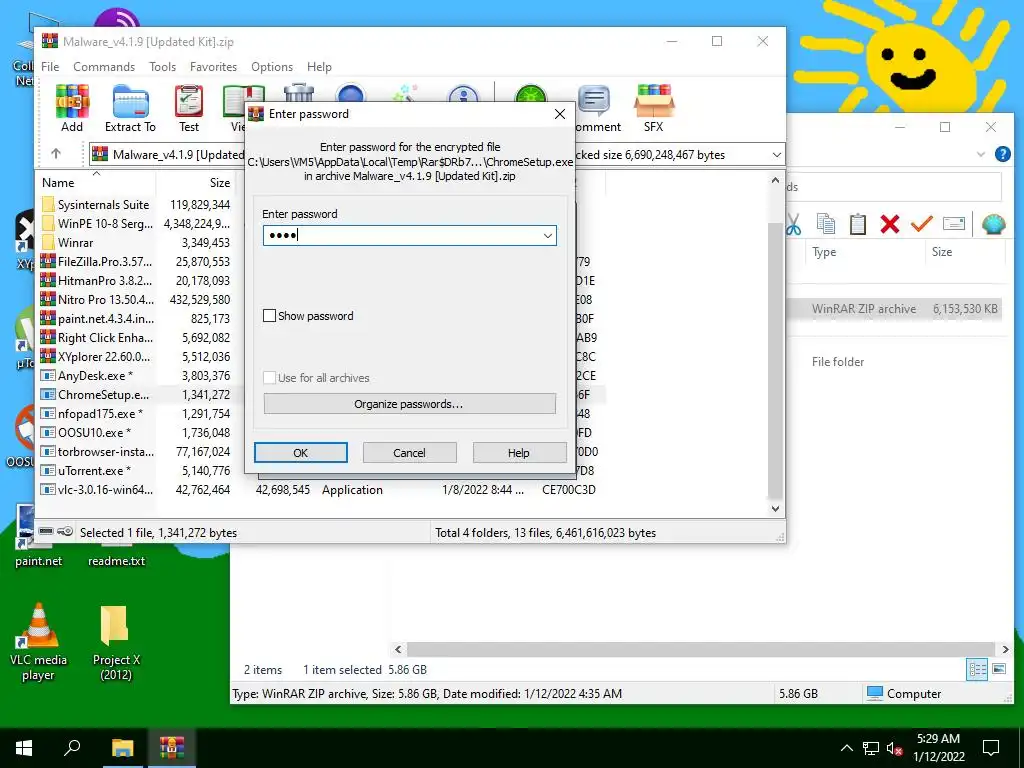1024x768 pixels.
Task: Click blue help question mark in XYplorer
Action: [x=1002, y=154]
